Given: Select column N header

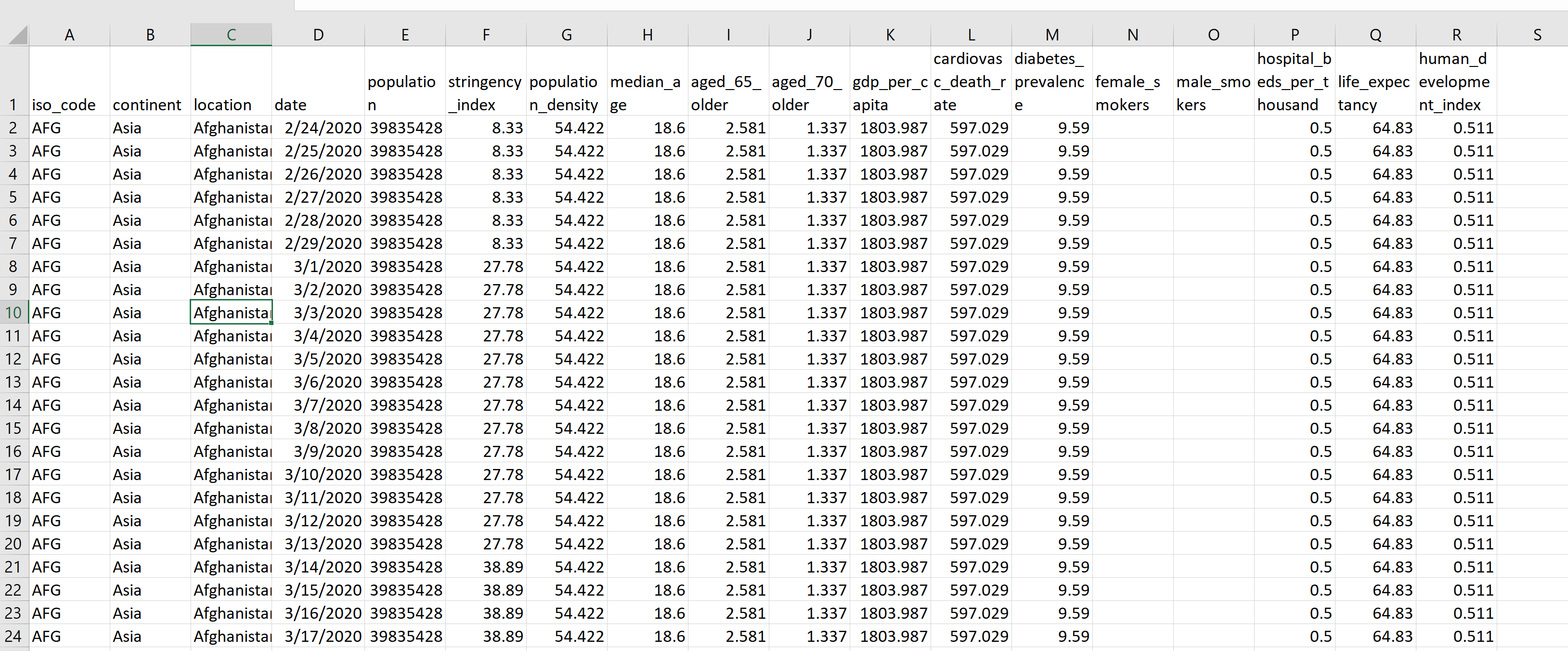Looking at the screenshot, I should tap(1132, 35).
